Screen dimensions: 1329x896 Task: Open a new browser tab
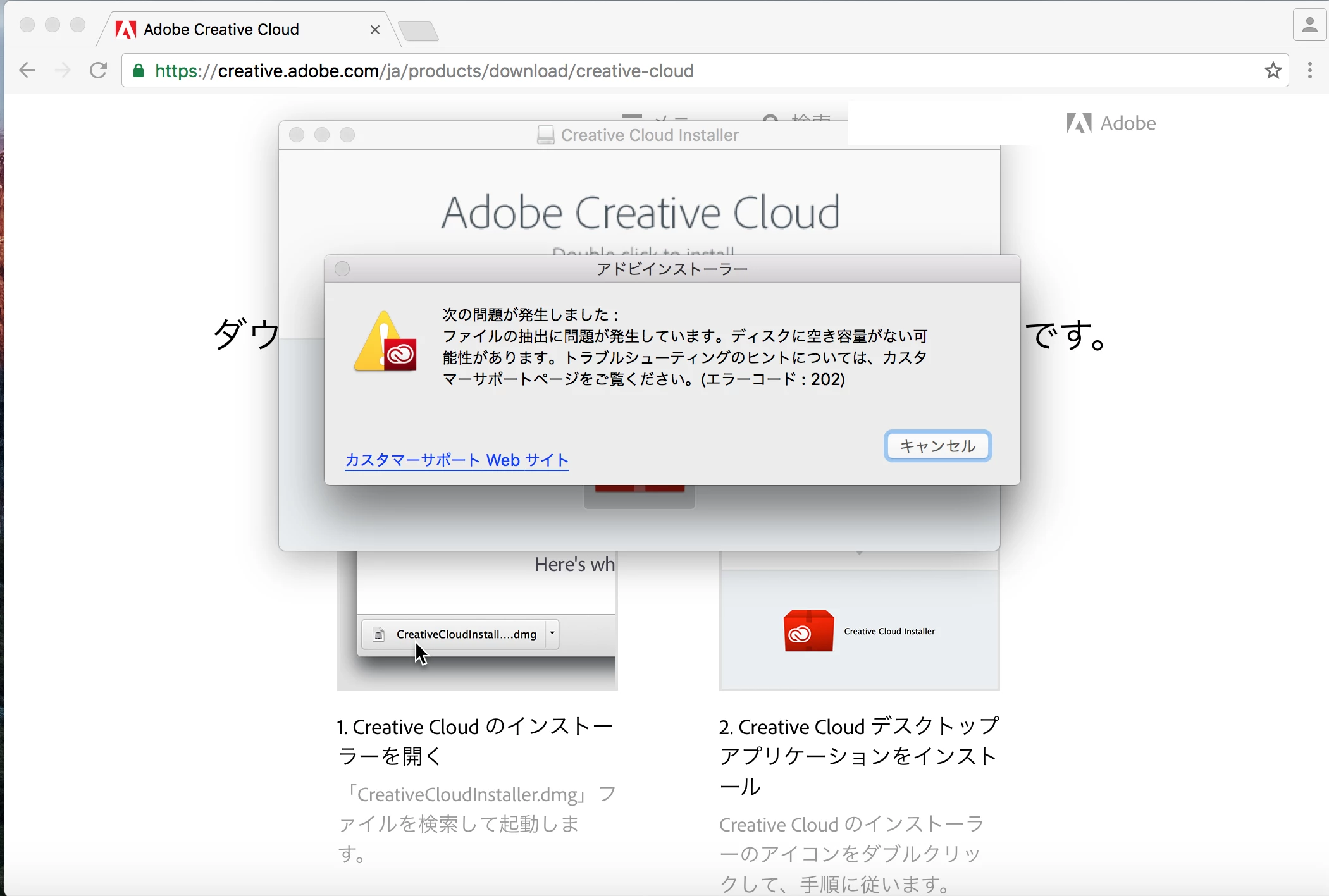419,30
